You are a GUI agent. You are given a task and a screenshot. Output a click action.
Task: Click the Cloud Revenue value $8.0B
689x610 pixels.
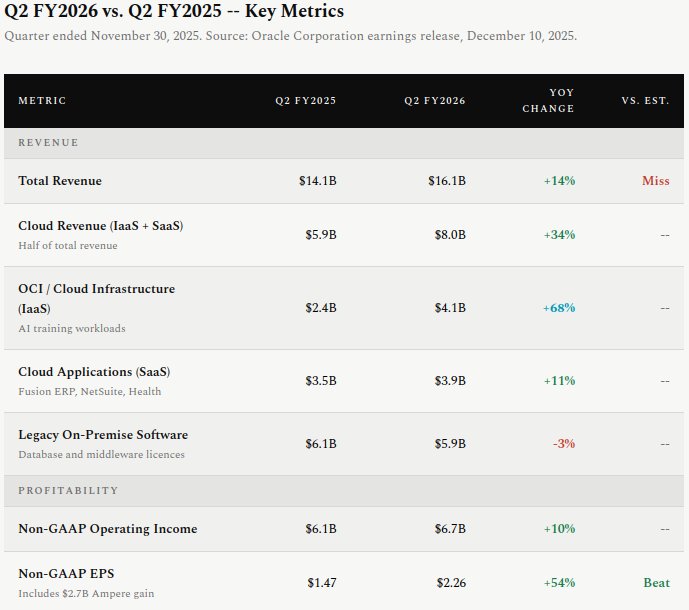click(450, 235)
